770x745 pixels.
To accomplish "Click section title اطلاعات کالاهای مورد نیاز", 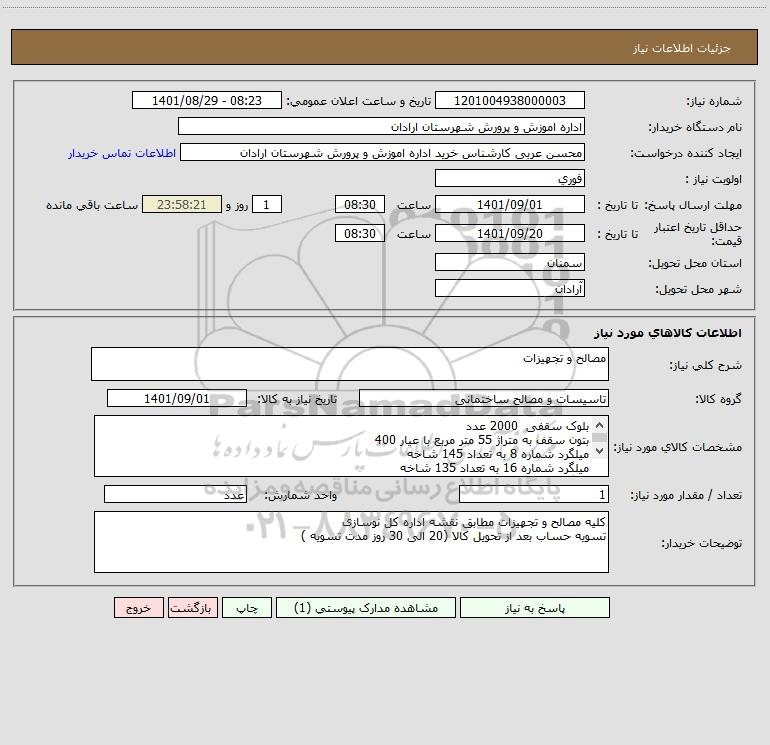I will click(x=668, y=333).
